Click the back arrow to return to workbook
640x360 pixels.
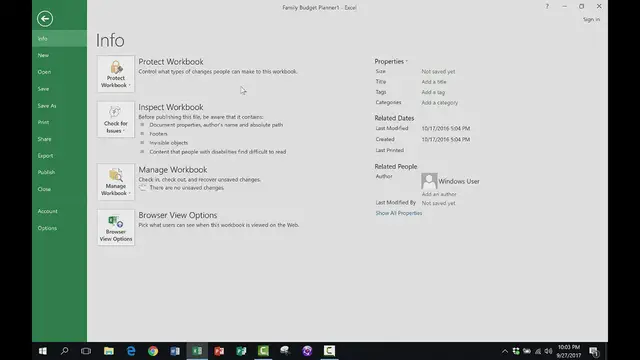(x=45, y=18)
